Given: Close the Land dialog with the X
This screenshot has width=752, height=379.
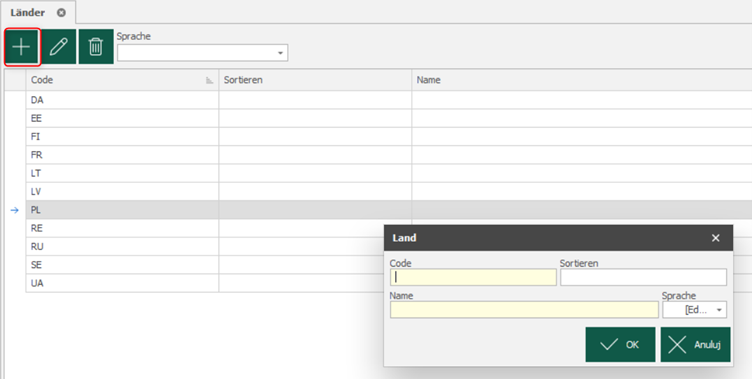Looking at the screenshot, I should [716, 238].
